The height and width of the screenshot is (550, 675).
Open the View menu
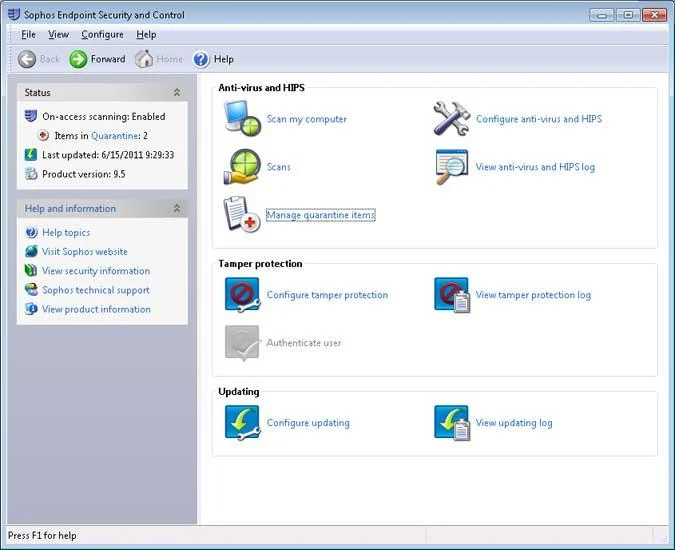coord(58,34)
